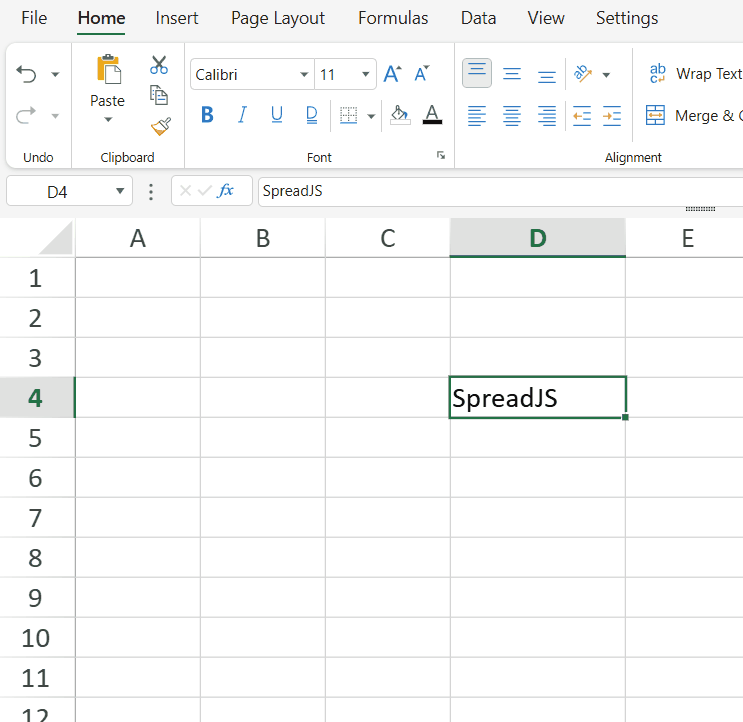
Task: Toggle Bold formatting
Action: pyautogui.click(x=207, y=115)
